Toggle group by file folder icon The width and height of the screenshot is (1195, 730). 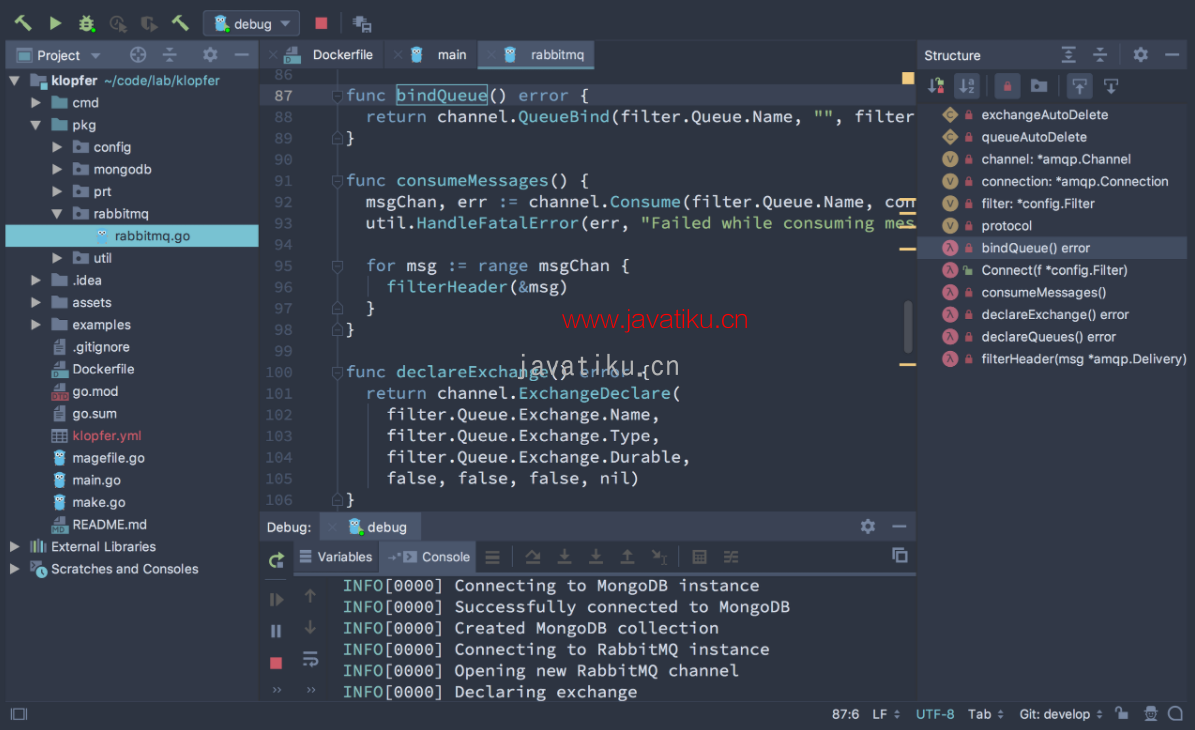(1039, 86)
